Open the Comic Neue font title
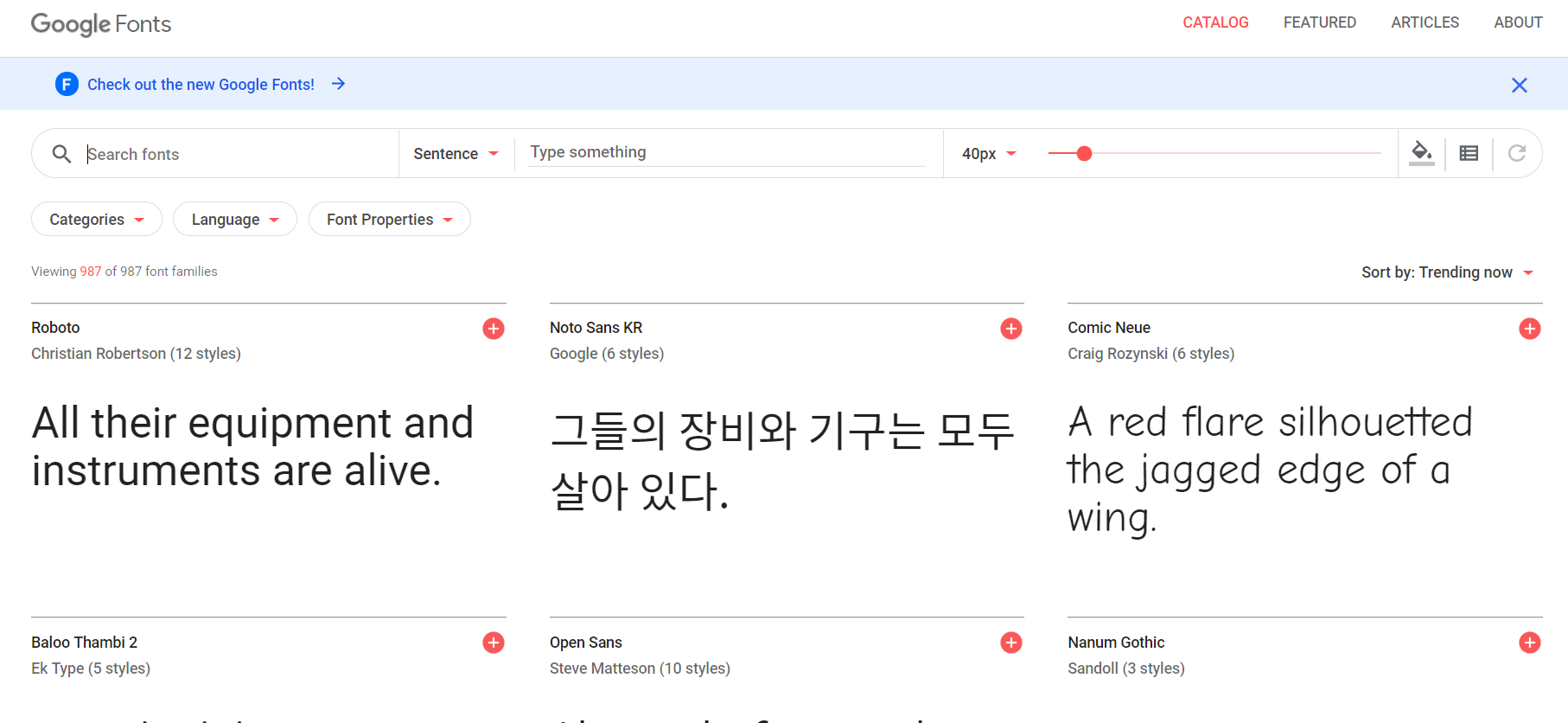1568x723 pixels. coord(1109,328)
